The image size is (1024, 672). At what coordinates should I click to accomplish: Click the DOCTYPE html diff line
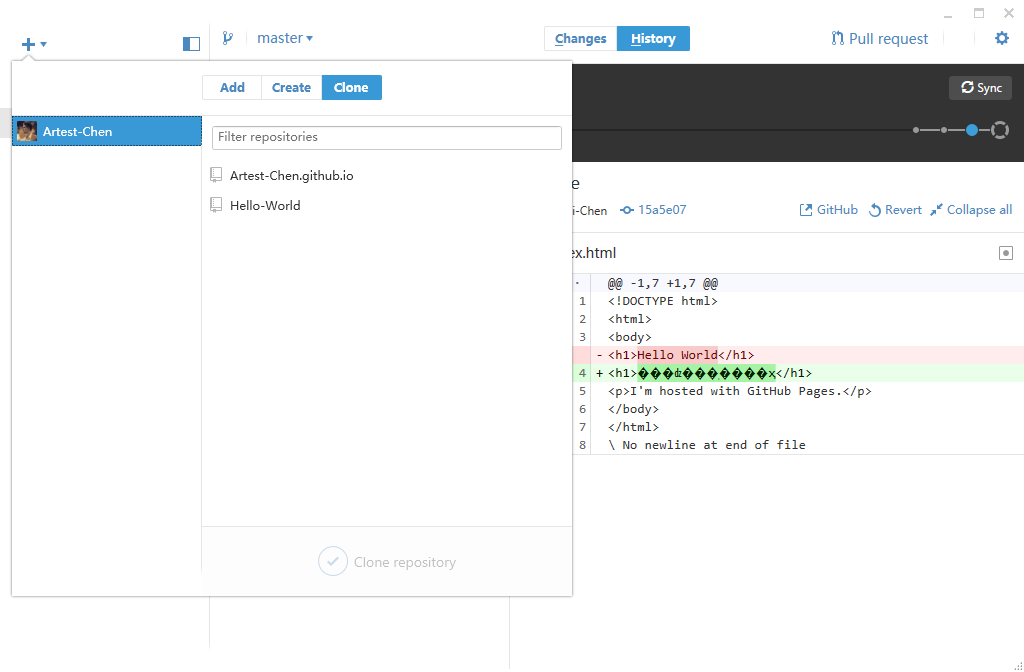(x=798, y=301)
